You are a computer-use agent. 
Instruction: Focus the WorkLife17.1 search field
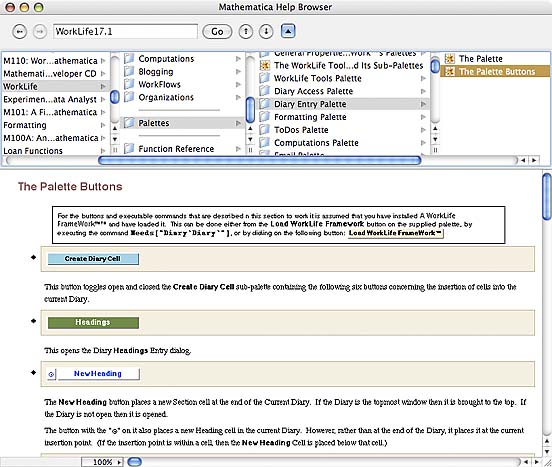(x=125, y=32)
